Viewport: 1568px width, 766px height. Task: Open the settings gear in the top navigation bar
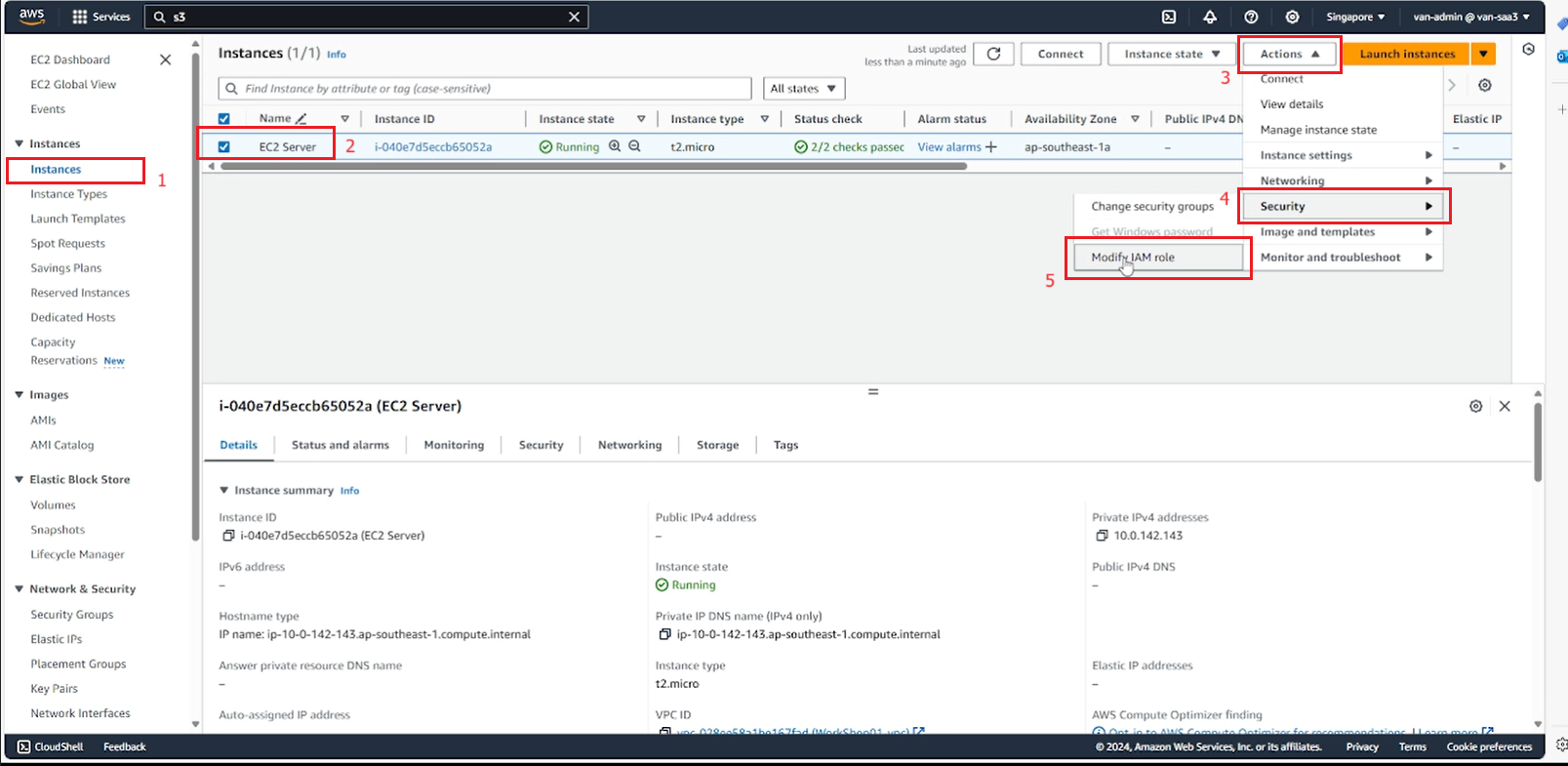coord(1292,17)
